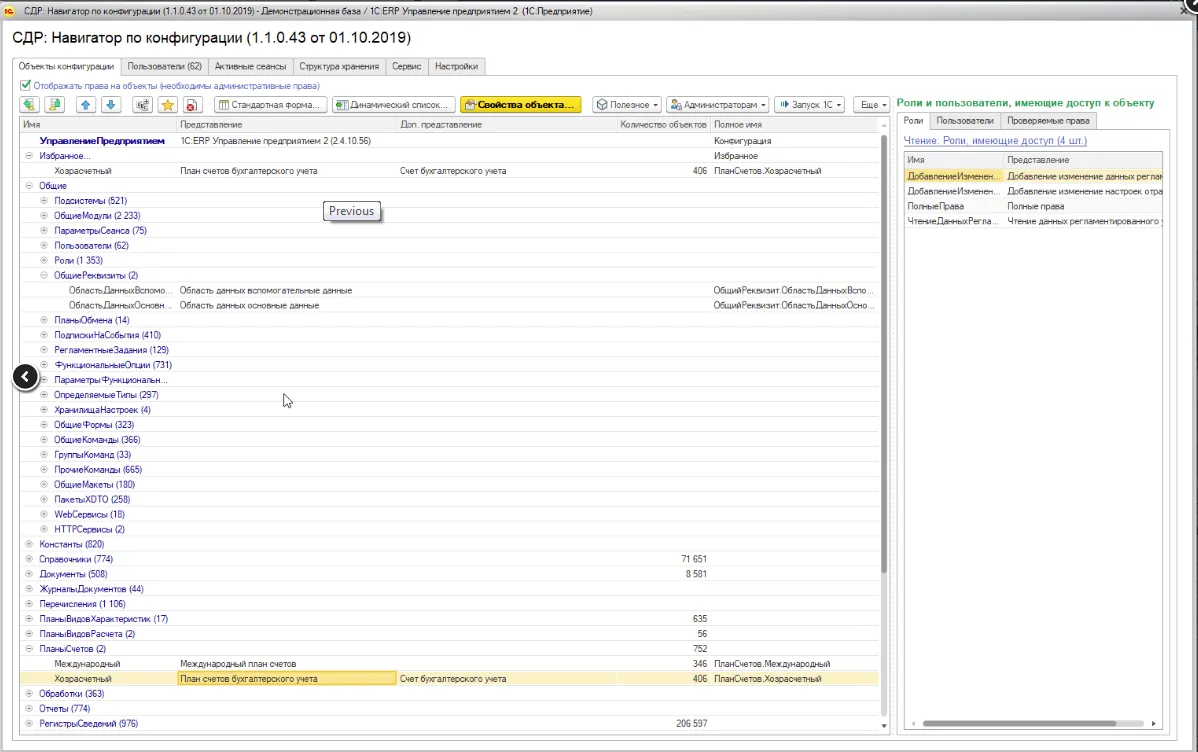
Task: Open the Динамический список view
Action: click(x=394, y=105)
